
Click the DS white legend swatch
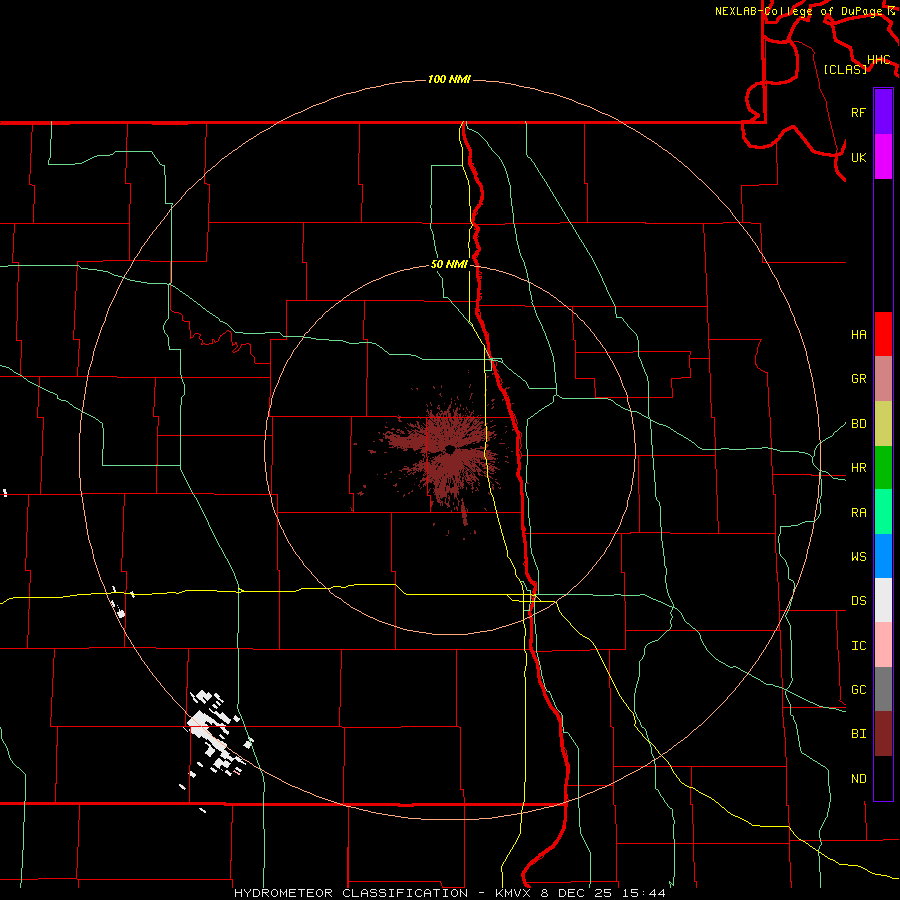[883, 600]
